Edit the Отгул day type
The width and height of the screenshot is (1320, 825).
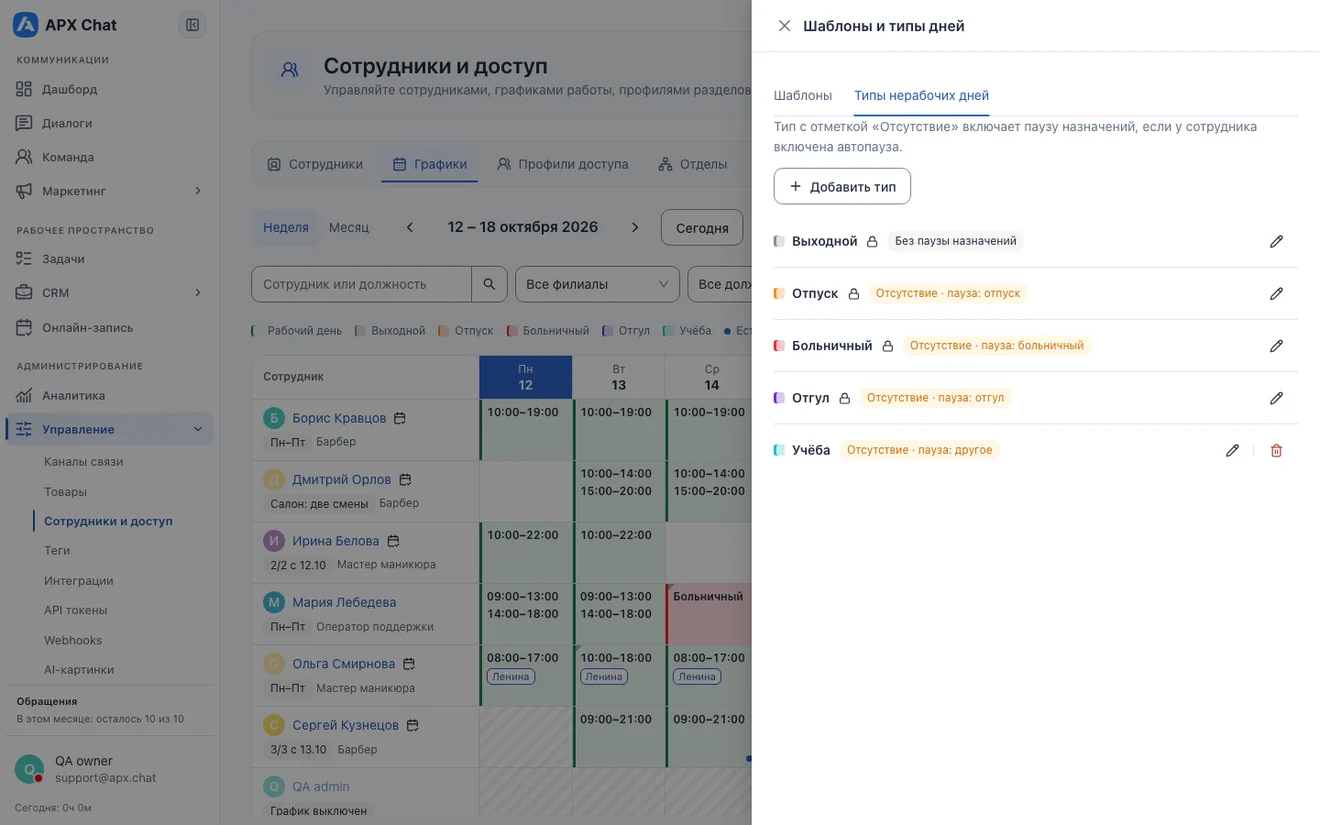click(x=1276, y=398)
